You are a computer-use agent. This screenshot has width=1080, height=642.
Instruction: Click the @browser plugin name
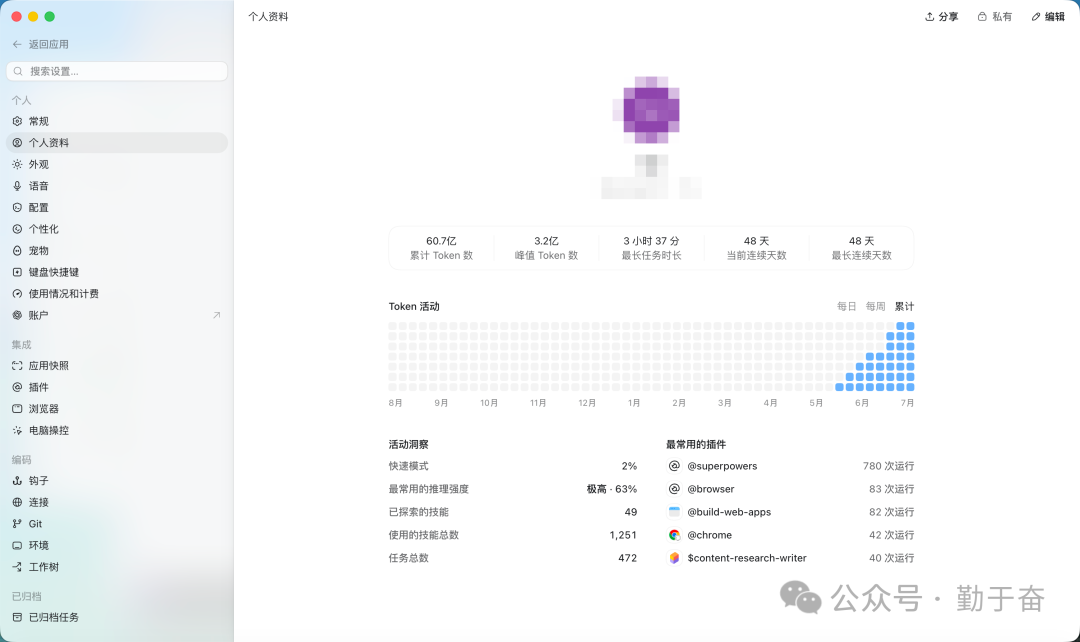click(711, 489)
